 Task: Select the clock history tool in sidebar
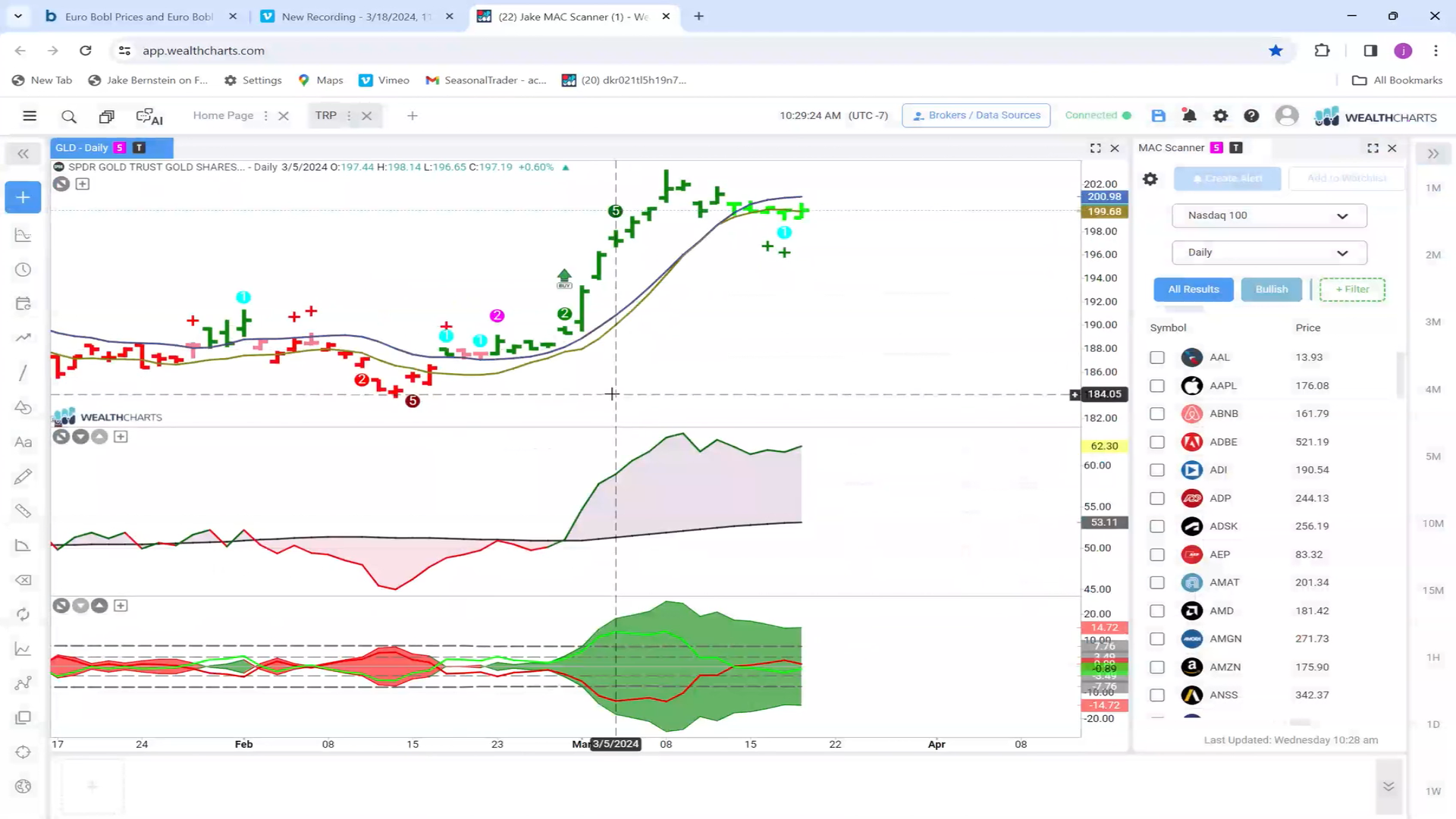(23, 270)
